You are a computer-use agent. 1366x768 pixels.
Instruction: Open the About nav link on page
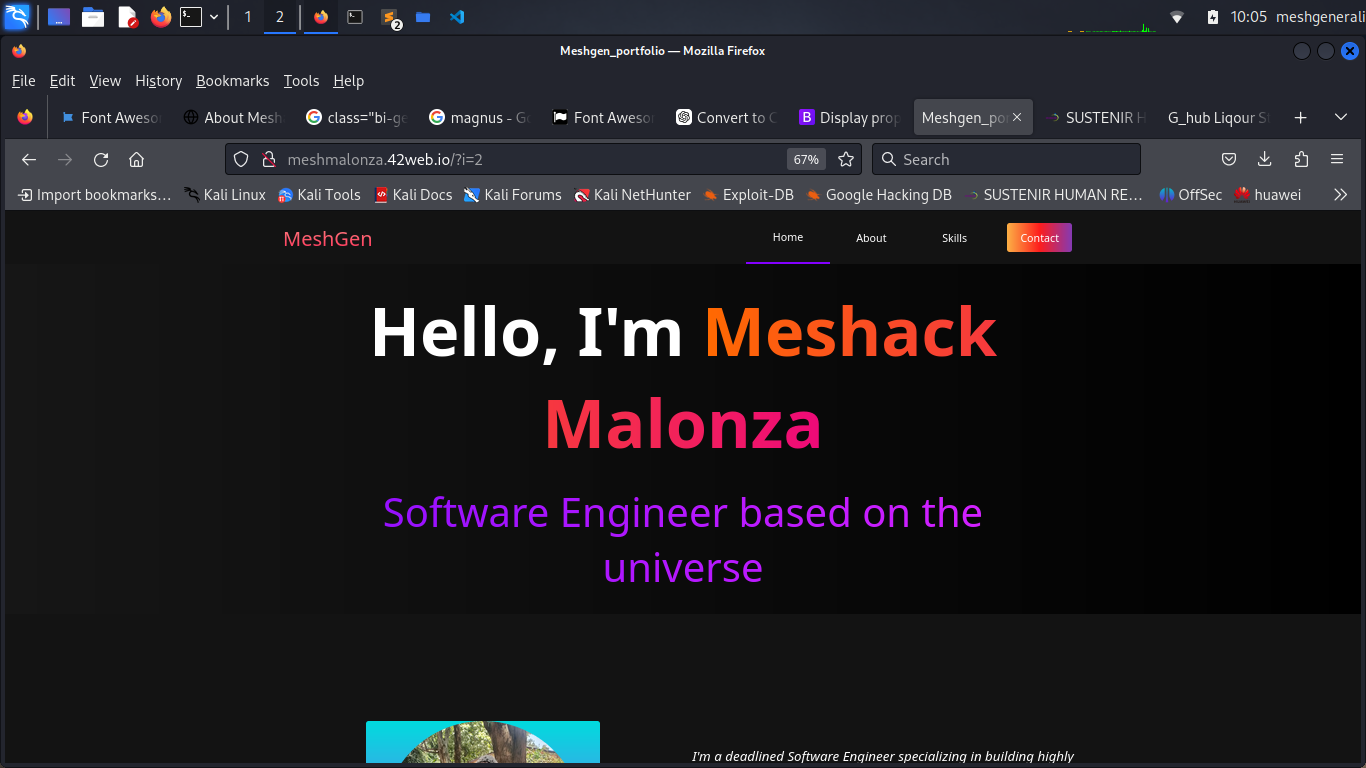pos(871,238)
